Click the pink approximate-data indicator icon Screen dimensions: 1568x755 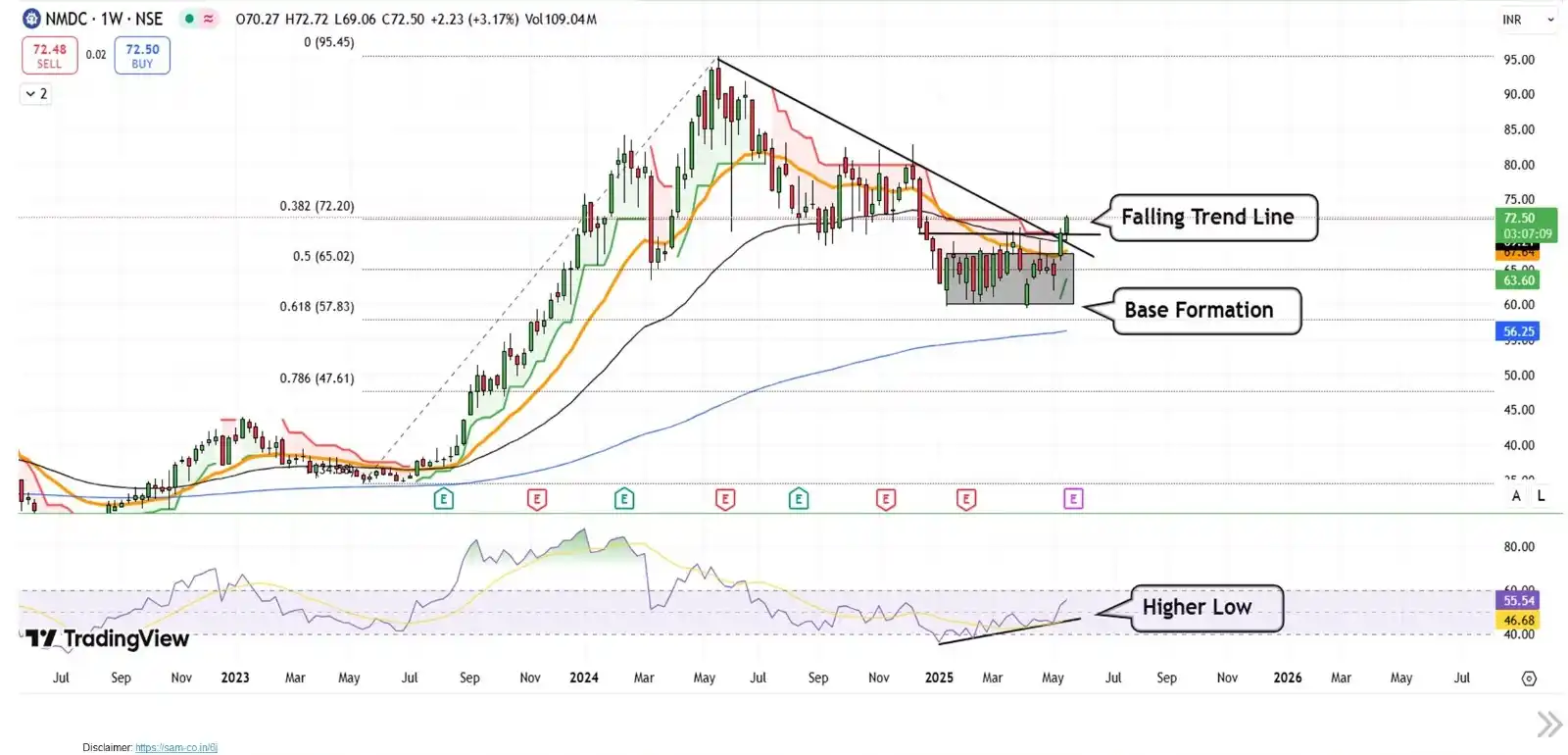(x=209, y=19)
